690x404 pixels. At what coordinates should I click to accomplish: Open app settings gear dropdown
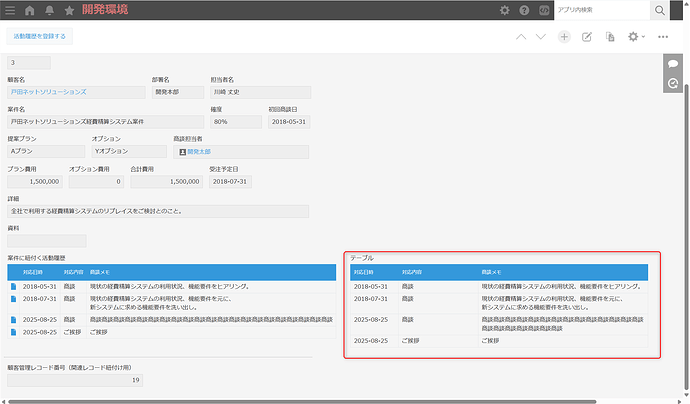pyautogui.click(x=636, y=37)
